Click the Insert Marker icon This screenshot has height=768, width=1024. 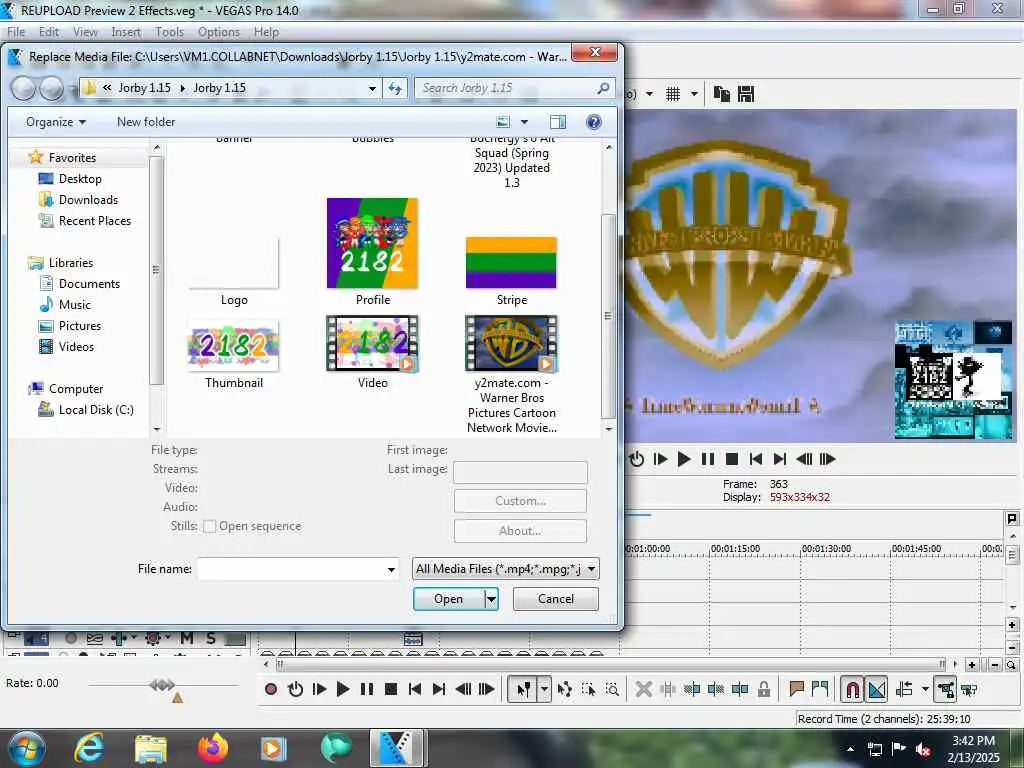pos(796,689)
